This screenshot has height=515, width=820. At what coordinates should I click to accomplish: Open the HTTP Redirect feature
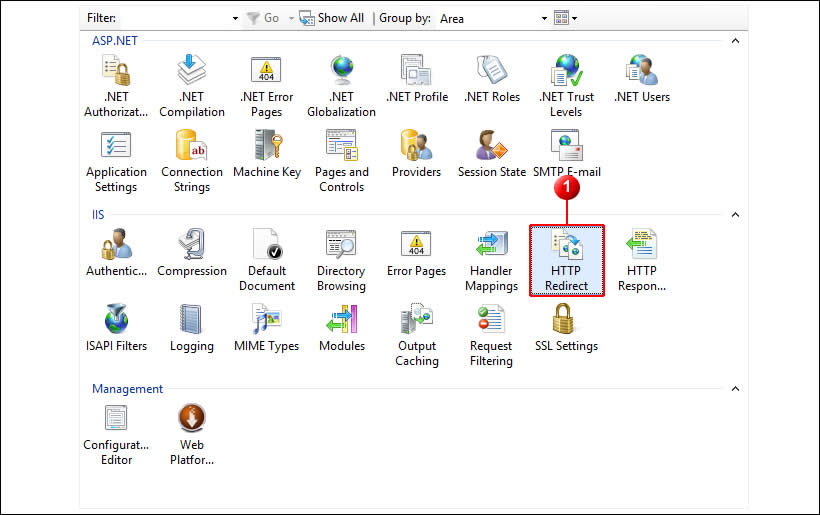pos(566,258)
